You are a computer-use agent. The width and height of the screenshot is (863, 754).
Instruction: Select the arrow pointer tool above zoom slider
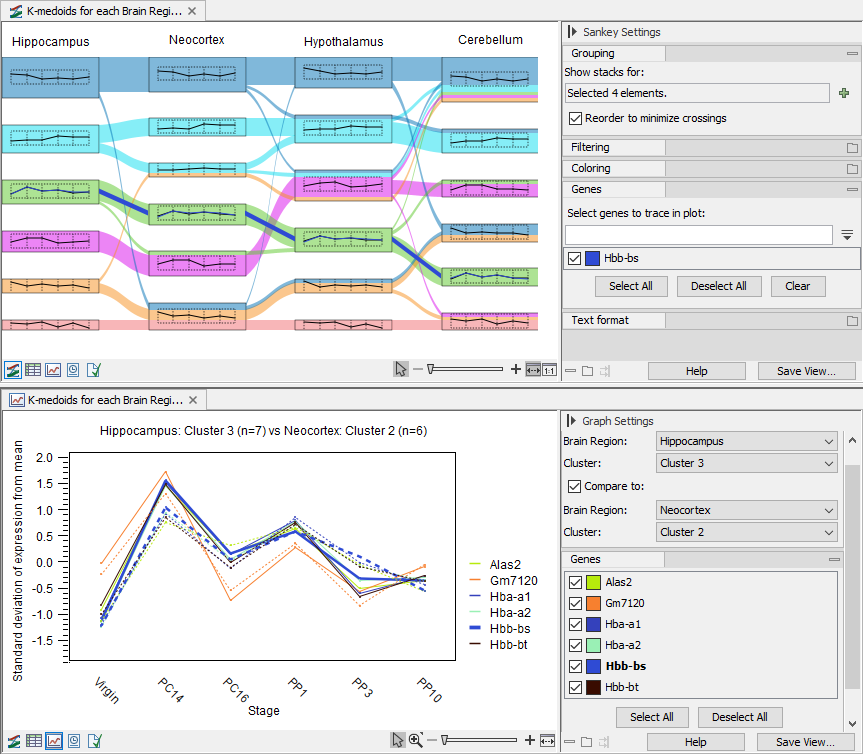pyautogui.click(x=401, y=369)
